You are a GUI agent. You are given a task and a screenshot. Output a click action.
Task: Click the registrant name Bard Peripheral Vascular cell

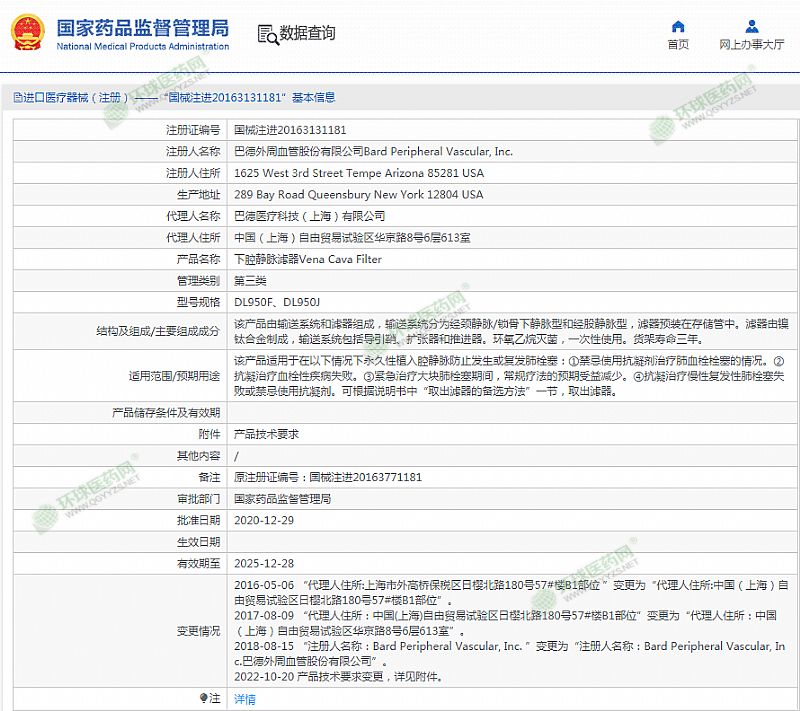click(373, 152)
